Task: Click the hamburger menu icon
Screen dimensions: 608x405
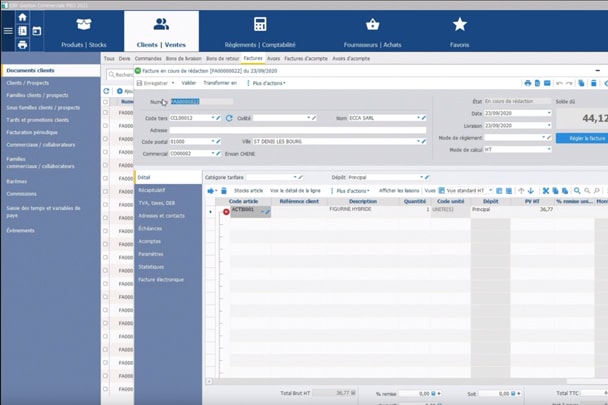Action: (8, 31)
